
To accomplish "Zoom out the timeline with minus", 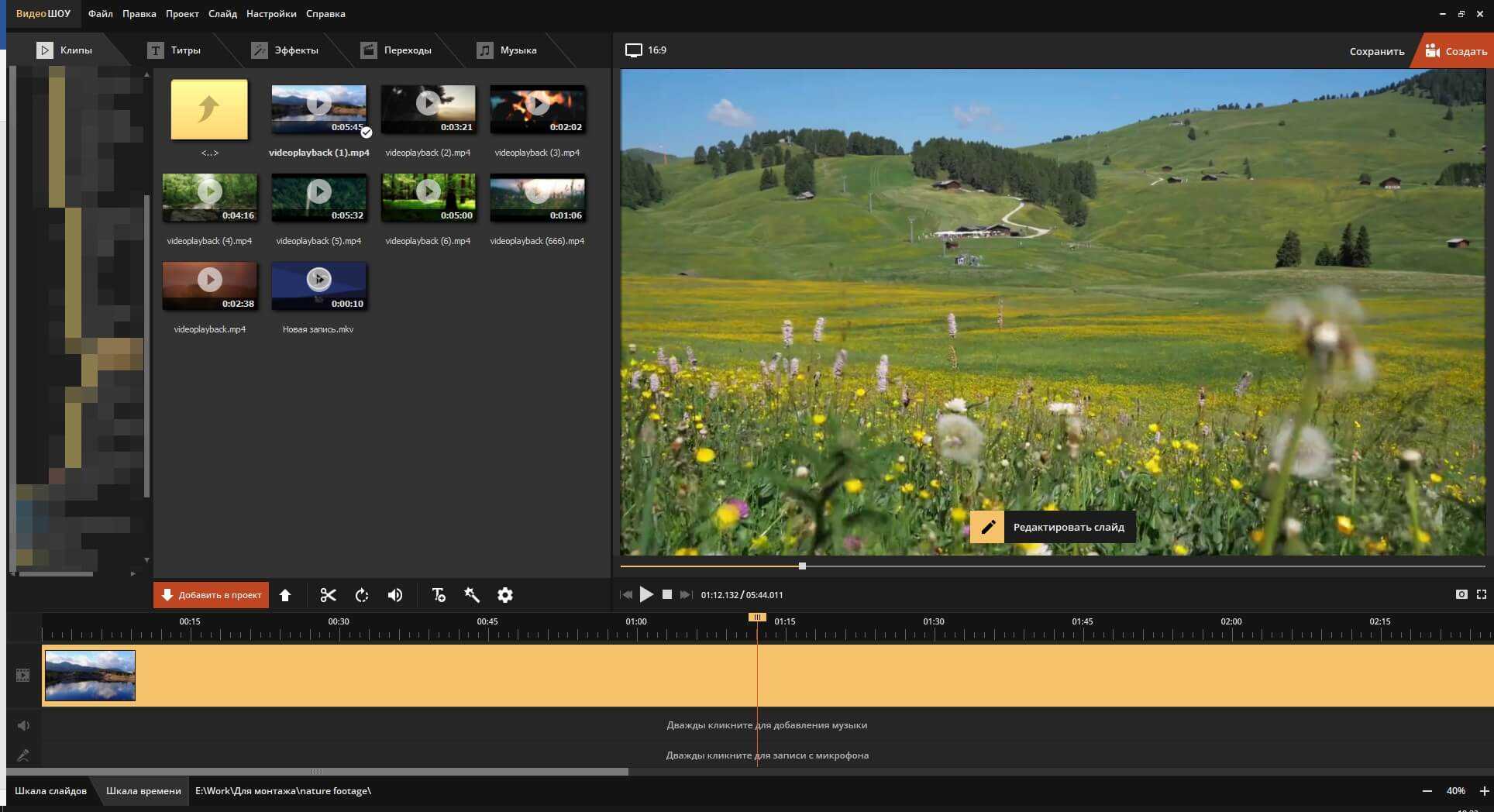I will click(x=1427, y=791).
